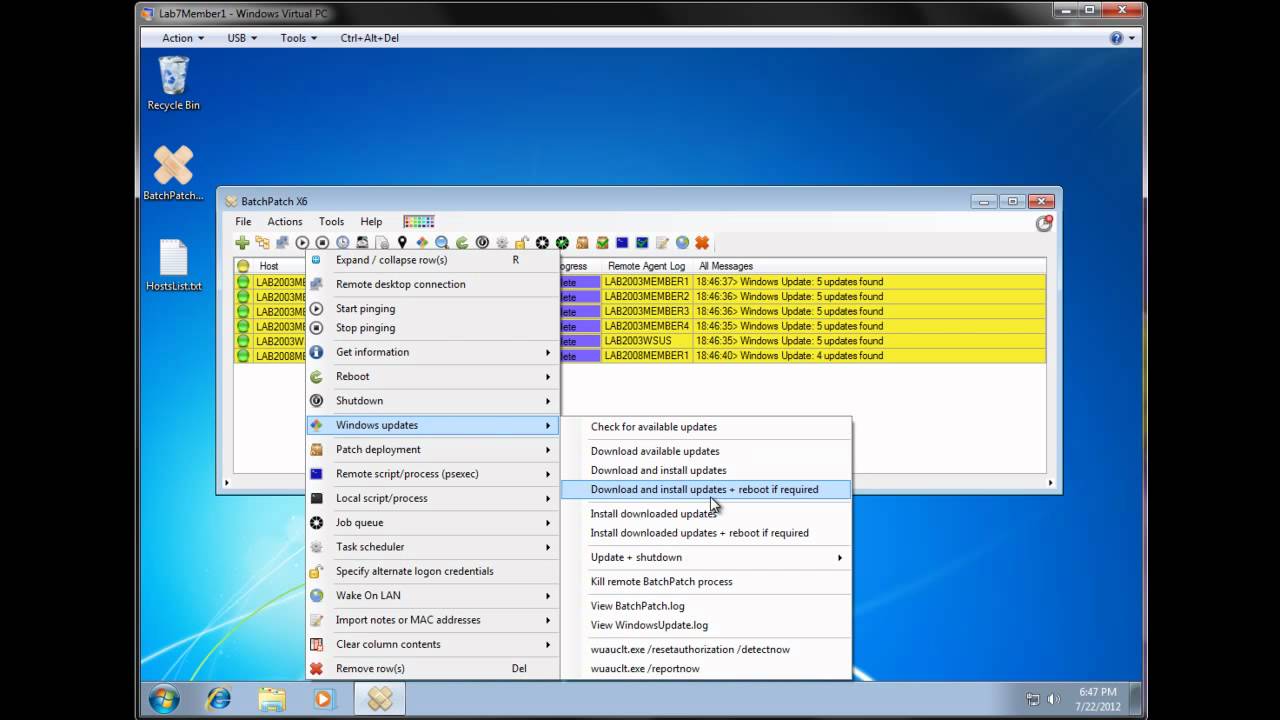
Task: Open the BatchPatch Actions menu
Action: click(x=284, y=221)
